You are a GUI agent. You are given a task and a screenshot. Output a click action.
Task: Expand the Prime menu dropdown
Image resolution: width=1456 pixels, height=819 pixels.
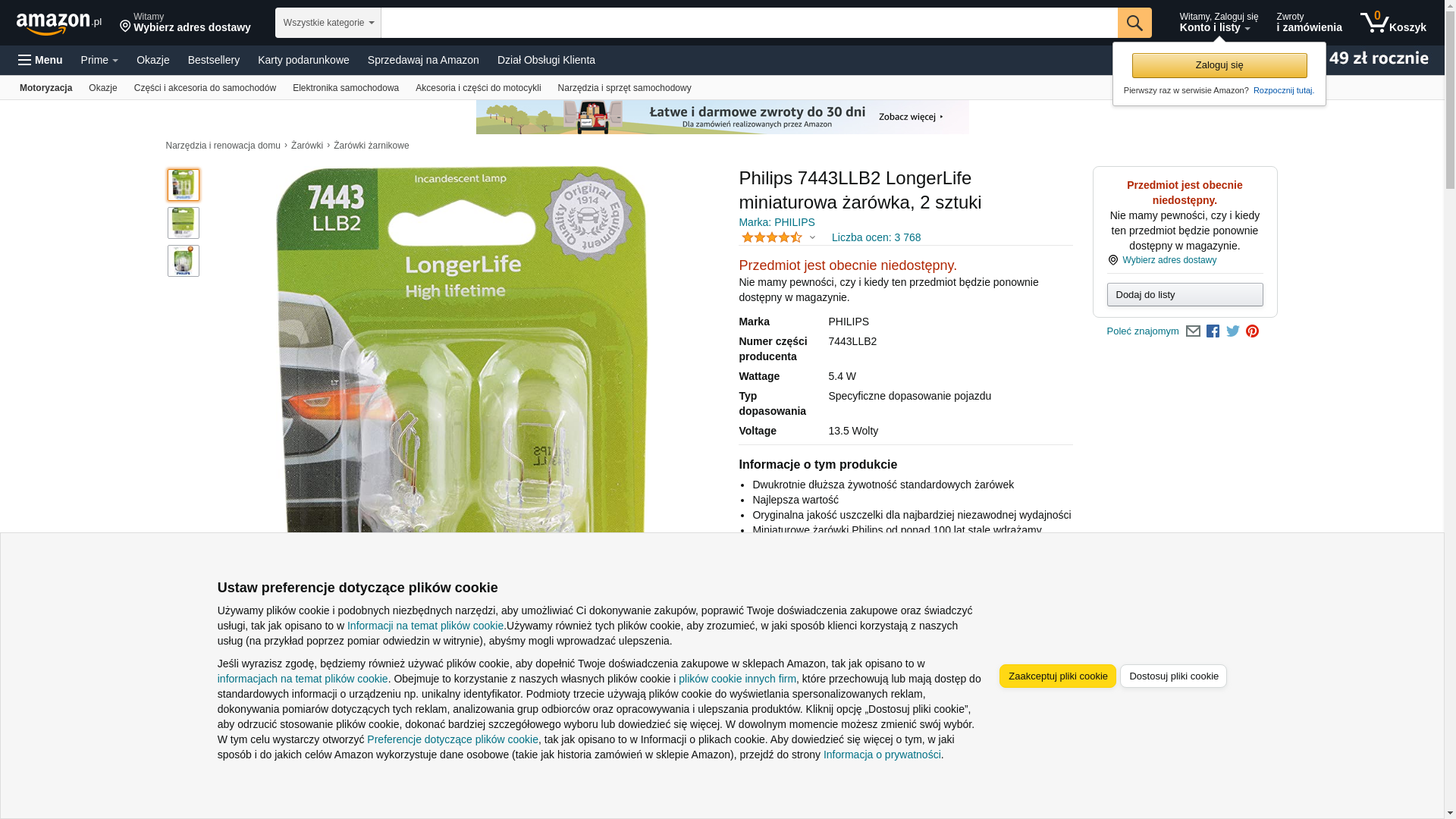99,60
